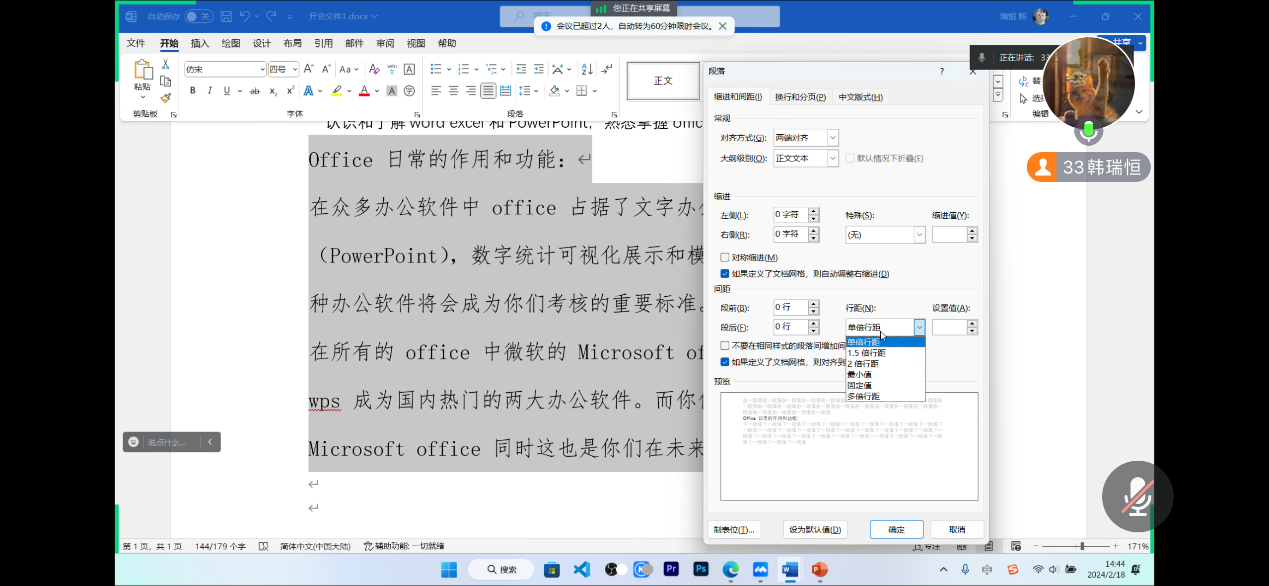
Task: Click the 行距 dropdown arrow
Action: 919,327
